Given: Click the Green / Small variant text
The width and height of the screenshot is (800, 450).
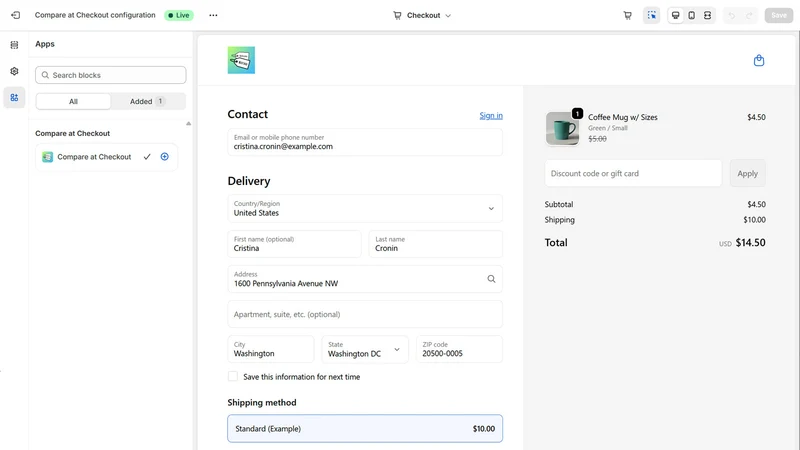Looking at the screenshot, I should [x=608, y=128].
